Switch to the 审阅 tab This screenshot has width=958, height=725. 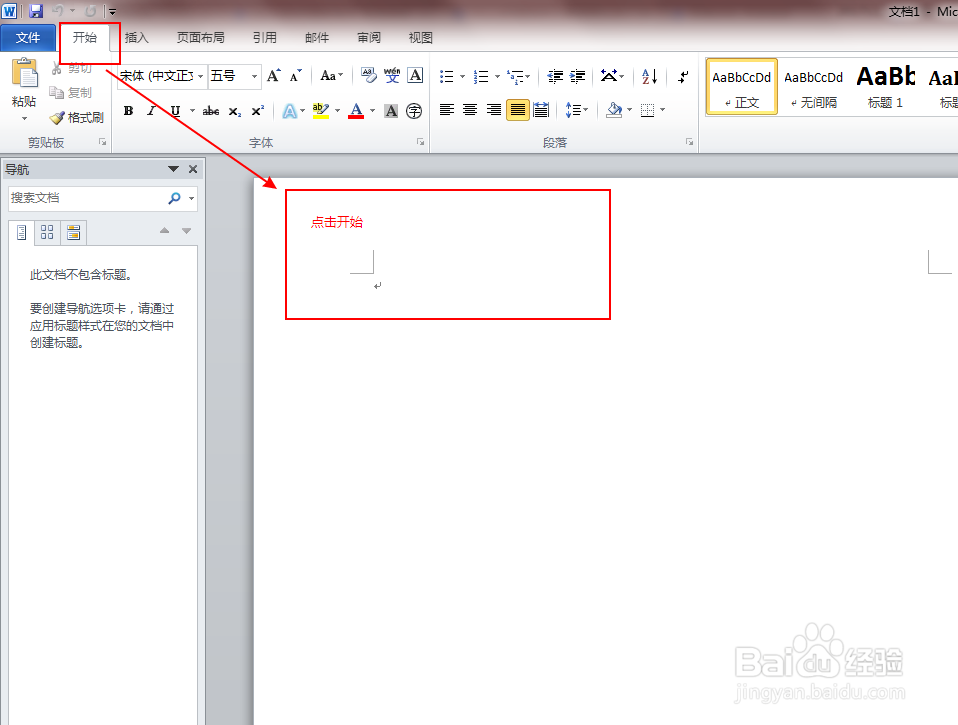369,38
